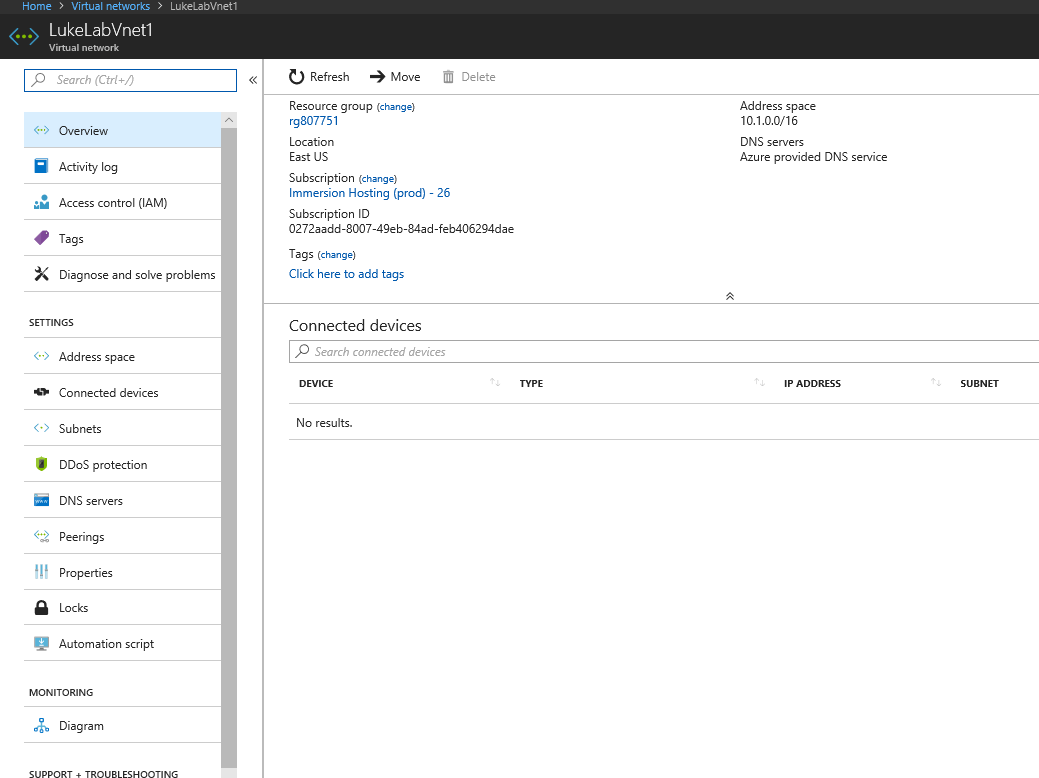Viewport: 1039px width, 778px height.
Task: Focus the sidebar Search (Ctrl+/) field
Action: [131, 80]
